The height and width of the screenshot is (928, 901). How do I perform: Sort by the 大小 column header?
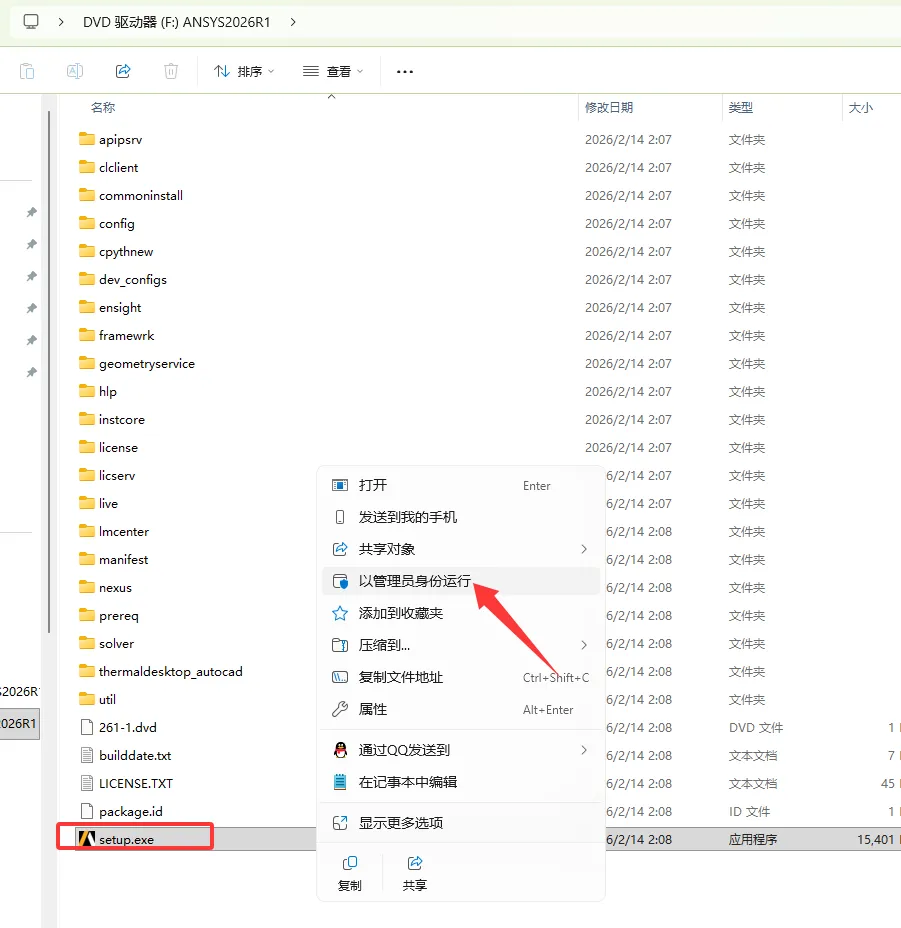coord(861,108)
